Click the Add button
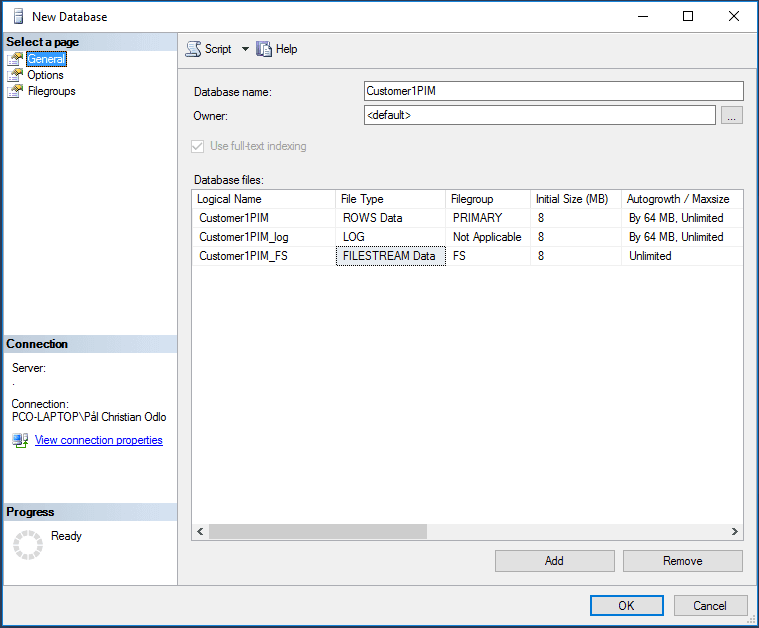 (555, 561)
